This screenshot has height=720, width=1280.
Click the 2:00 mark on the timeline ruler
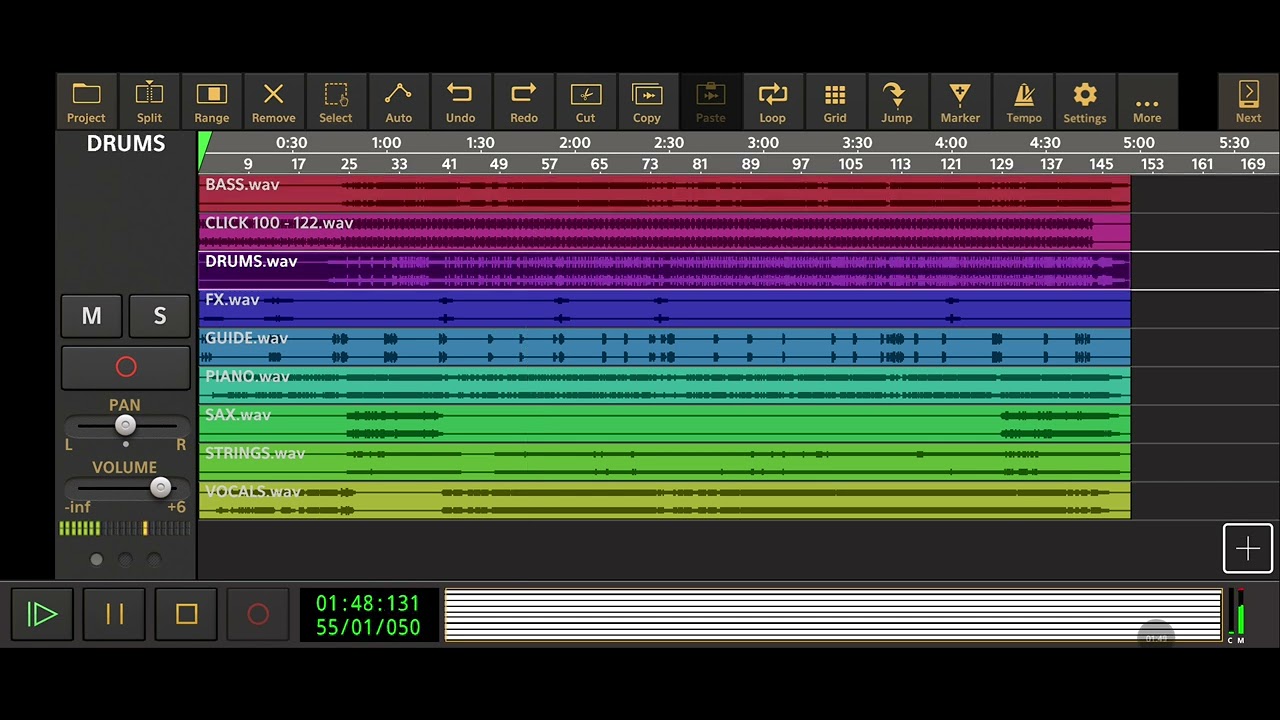point(575,143)
